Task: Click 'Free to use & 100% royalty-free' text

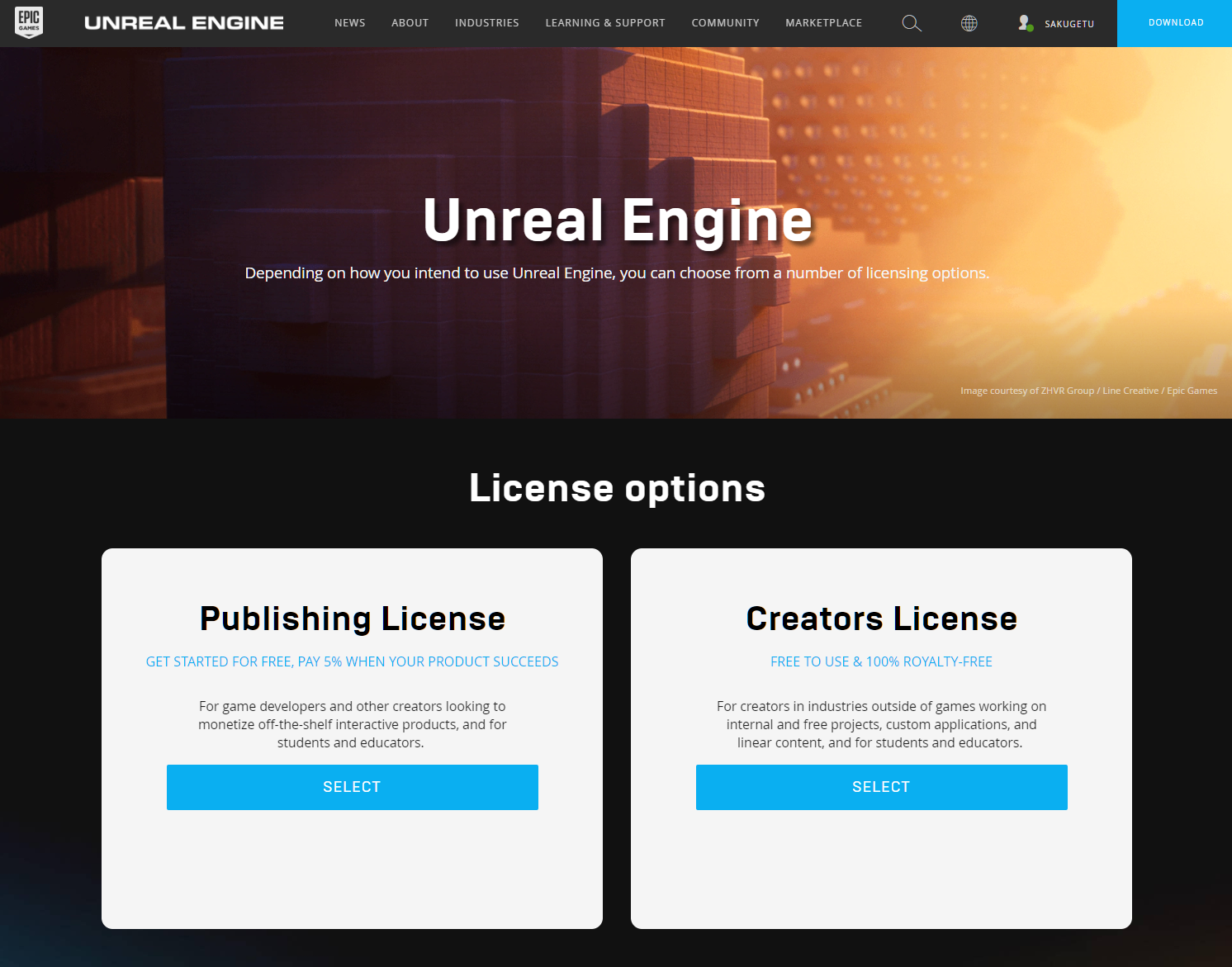Action: pos(882,661)
